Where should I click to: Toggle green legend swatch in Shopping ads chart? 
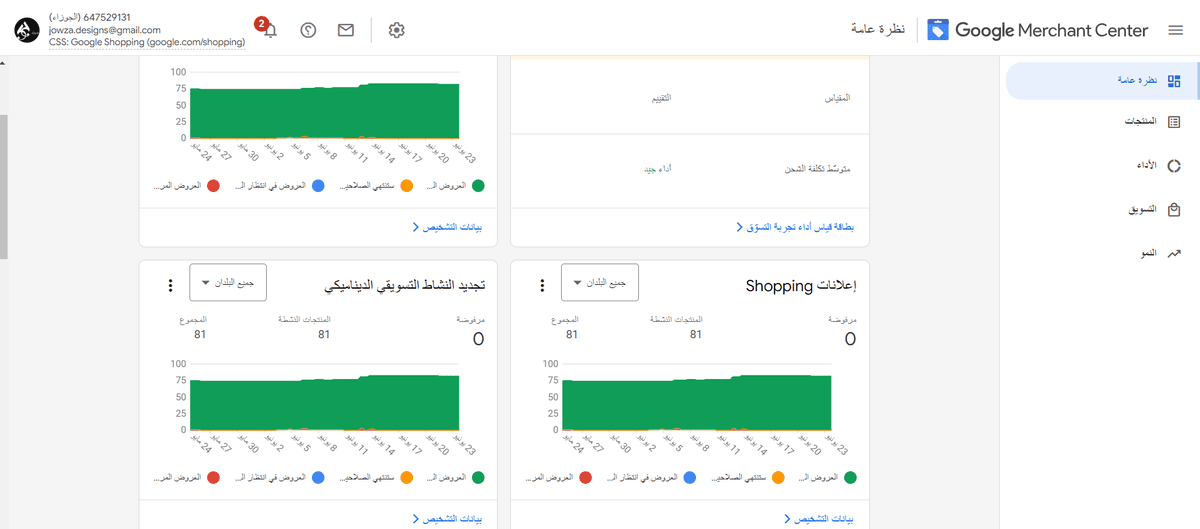pos(850,478)
